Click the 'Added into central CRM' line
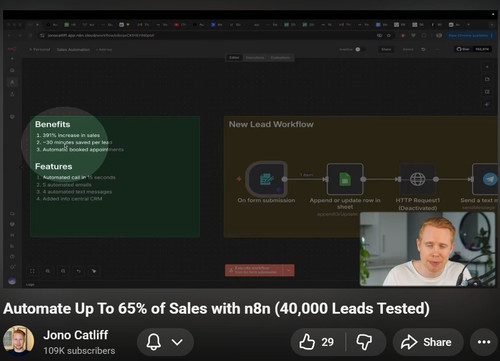Image resolution: width=500 pixels, height=361 pixels. coord(72,199)
